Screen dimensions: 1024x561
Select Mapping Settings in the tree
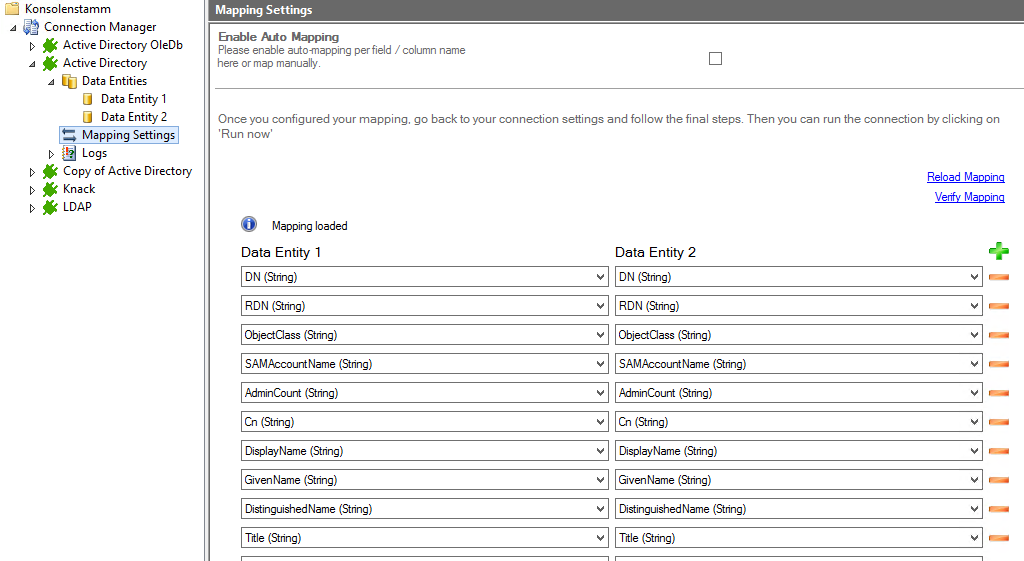click(128, 135)
